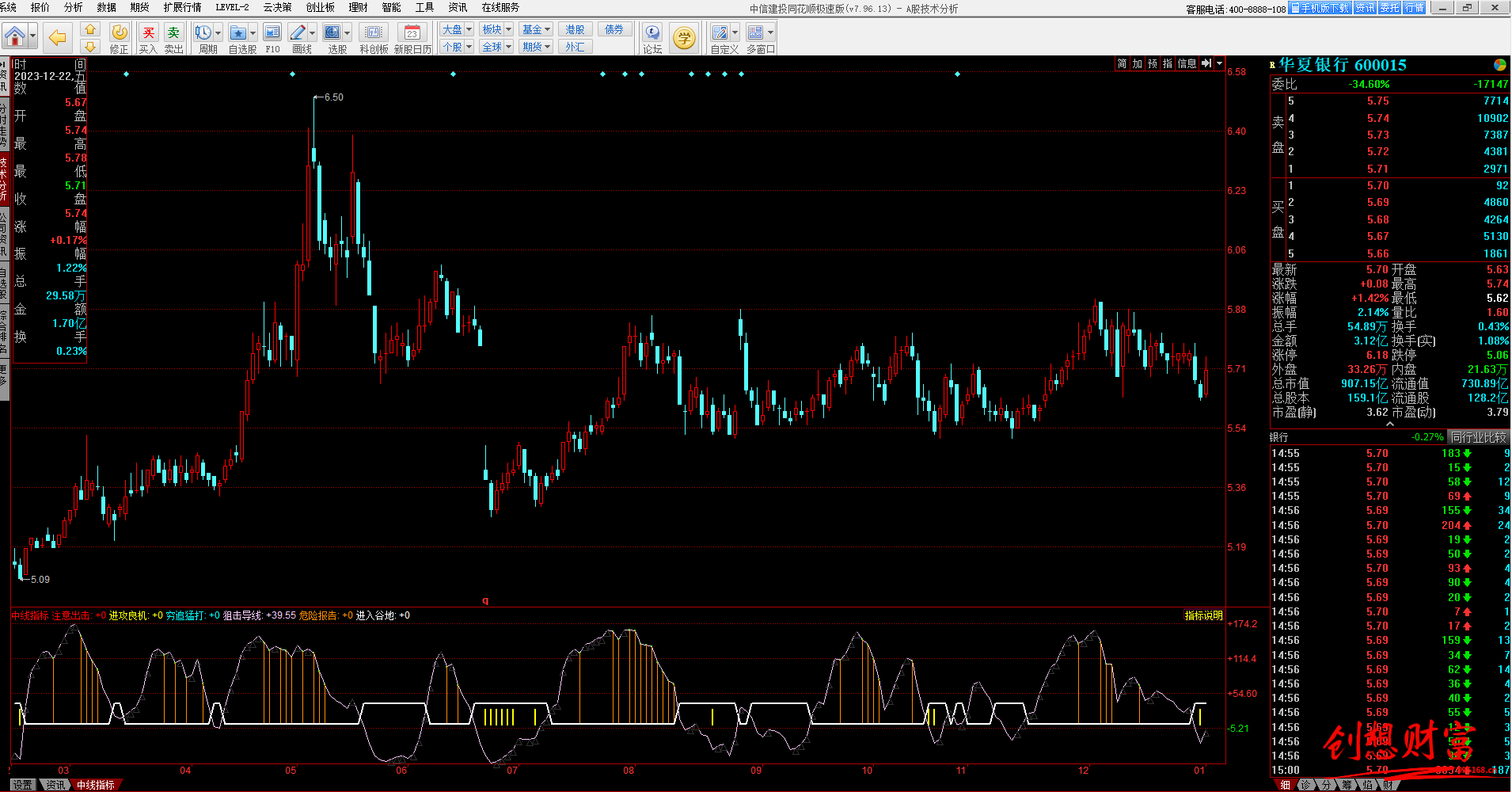The height and width of the screenshot is (792, 1512).
Task: Click the 6.50 high price label
Action: [333, 97]
